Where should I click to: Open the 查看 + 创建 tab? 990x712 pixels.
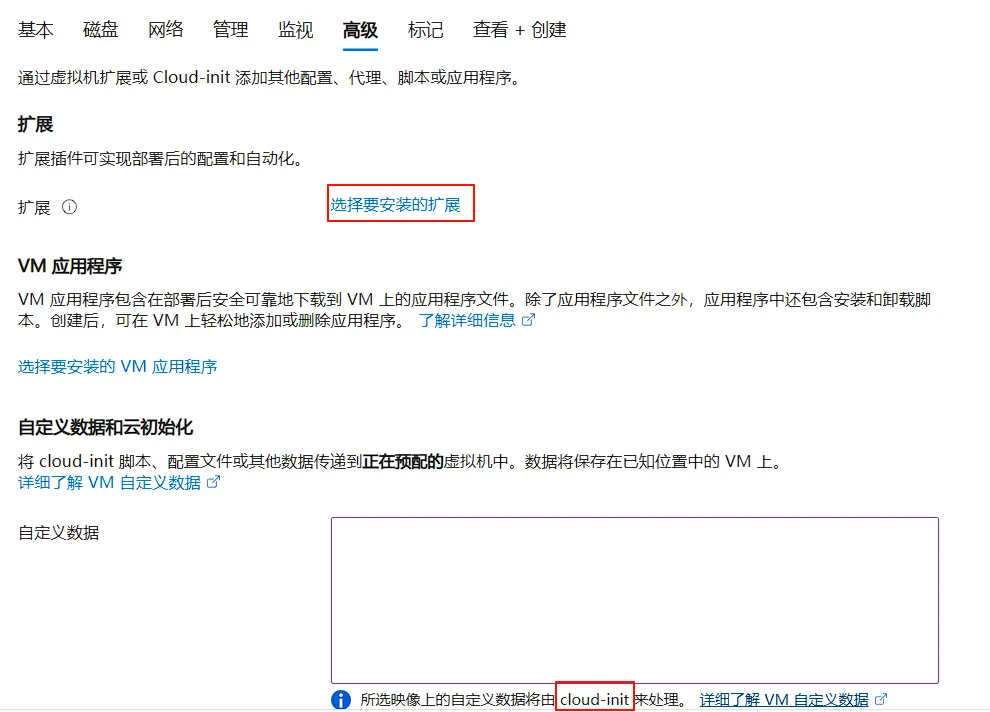click(x=519, y=30)
